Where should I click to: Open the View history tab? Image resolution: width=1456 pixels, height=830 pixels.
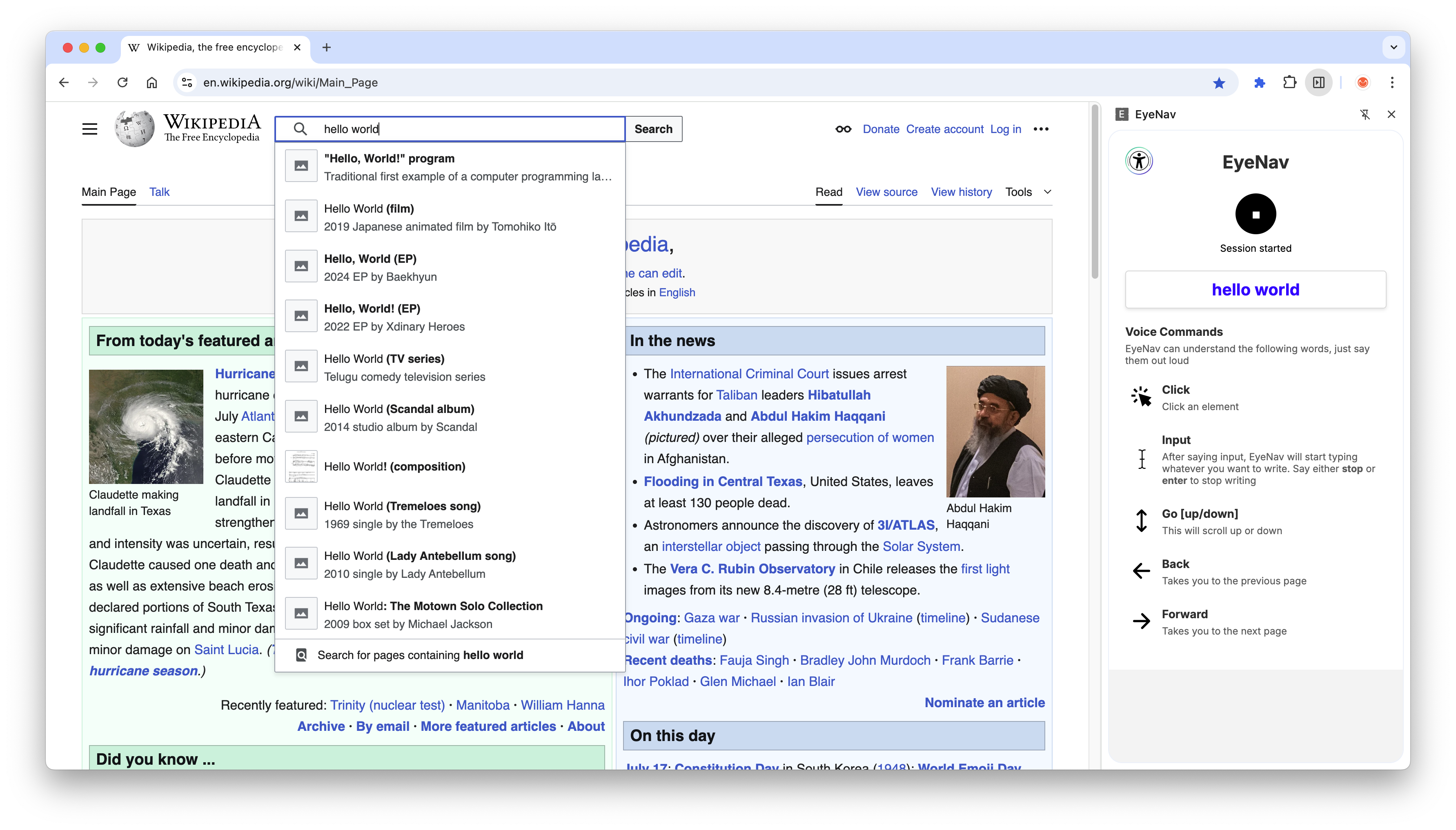[961, 192]
